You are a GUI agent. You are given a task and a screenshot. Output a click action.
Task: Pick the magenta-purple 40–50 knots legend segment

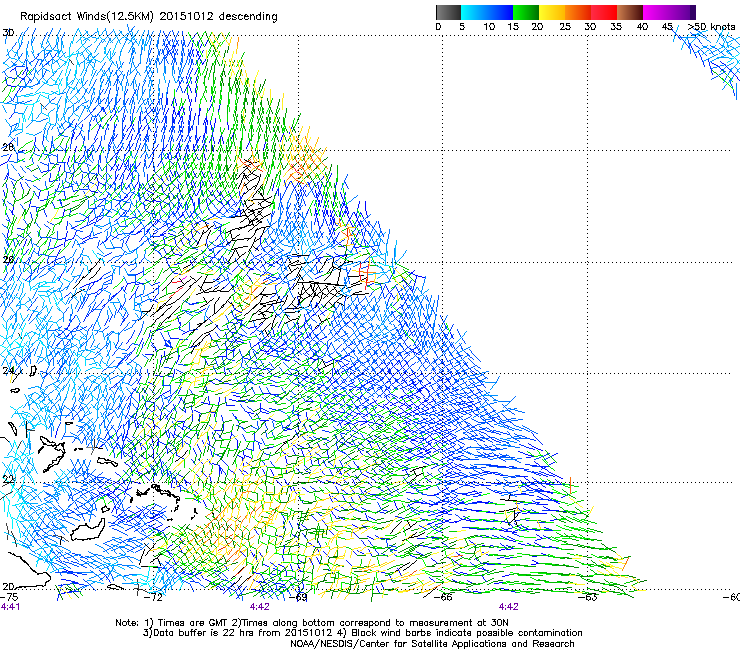point(669,12)
